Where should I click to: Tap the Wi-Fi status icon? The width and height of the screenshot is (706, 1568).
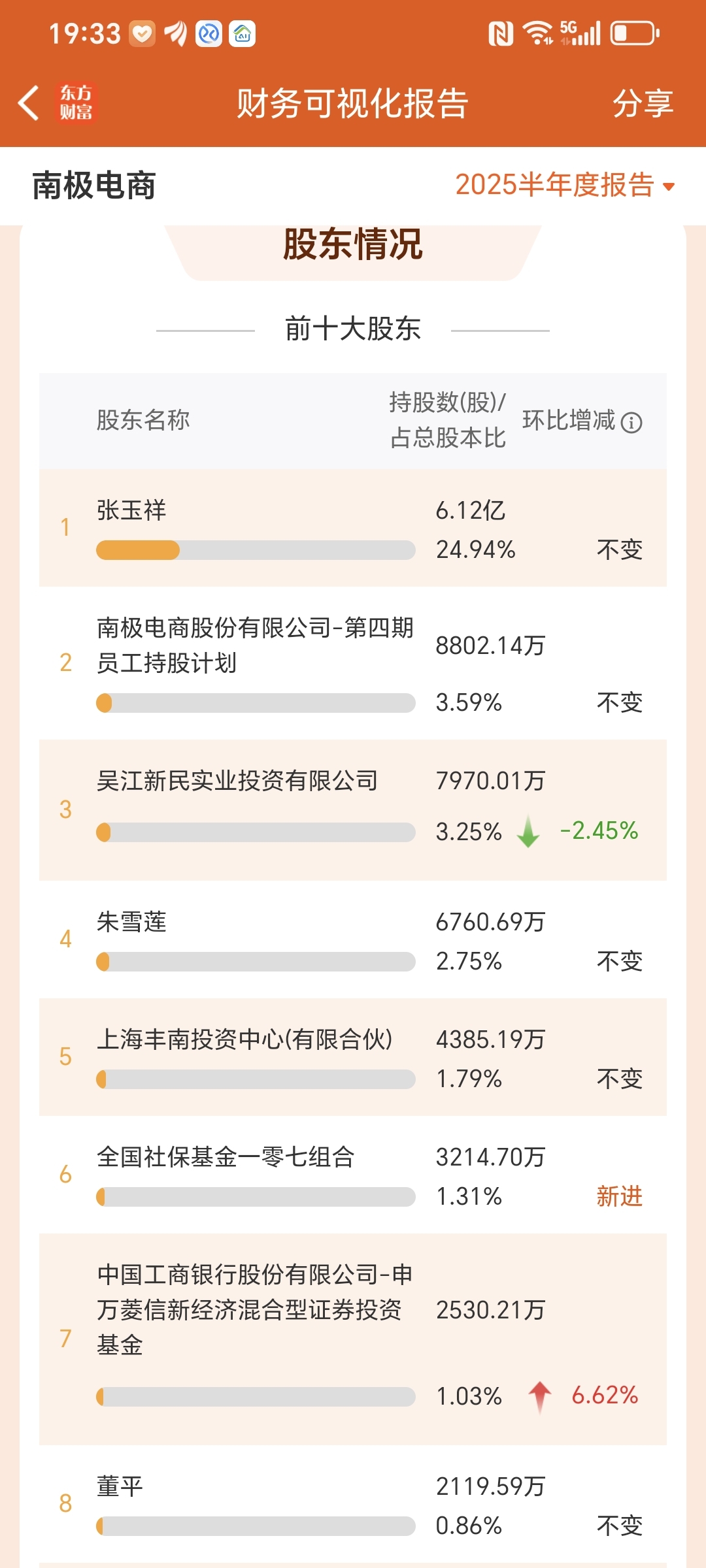[x=539, y=33]
